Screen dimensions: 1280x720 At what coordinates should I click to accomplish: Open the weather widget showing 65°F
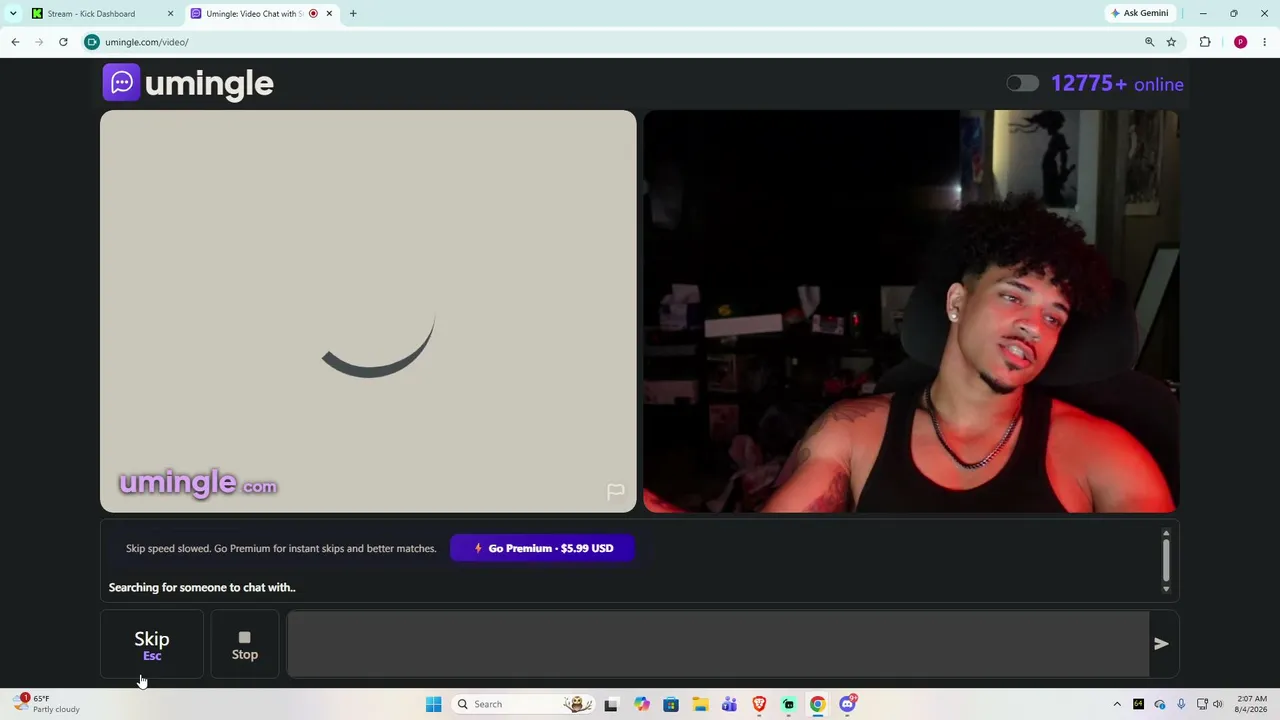pos(47,704)
